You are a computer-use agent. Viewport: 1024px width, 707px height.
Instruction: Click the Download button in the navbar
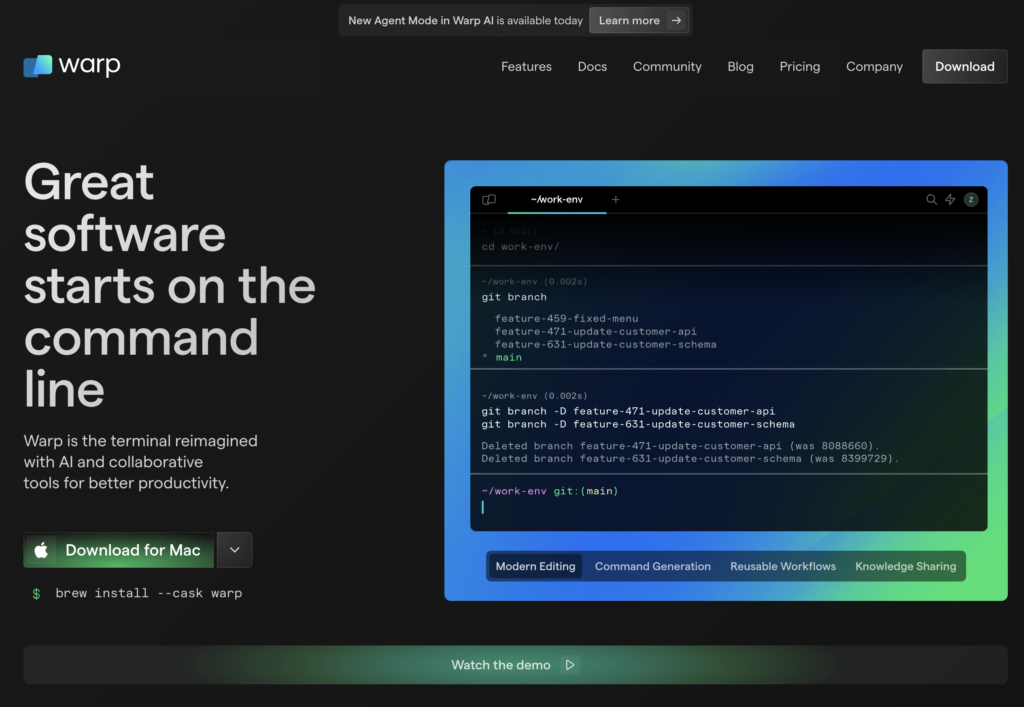(964, 67)
